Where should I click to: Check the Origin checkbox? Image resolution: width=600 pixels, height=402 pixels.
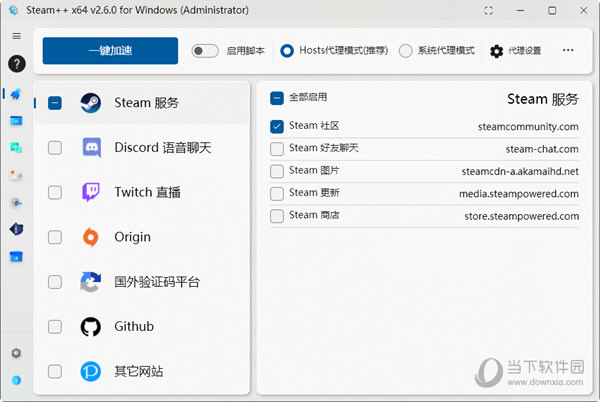pyautogui.click(x=55, y=237)
